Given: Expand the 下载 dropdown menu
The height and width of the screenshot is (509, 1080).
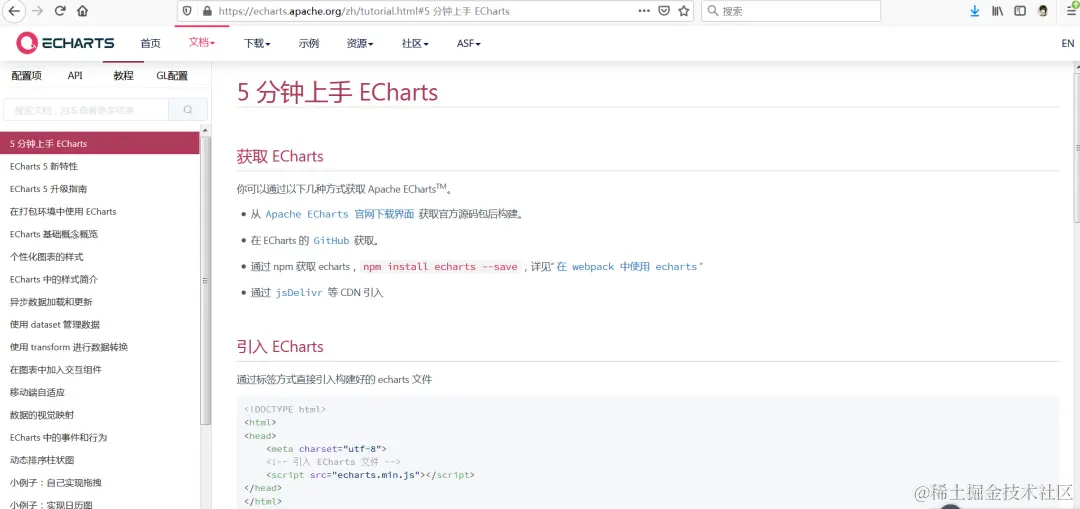Looking at the screenshot, I should [x=257, y=43].
